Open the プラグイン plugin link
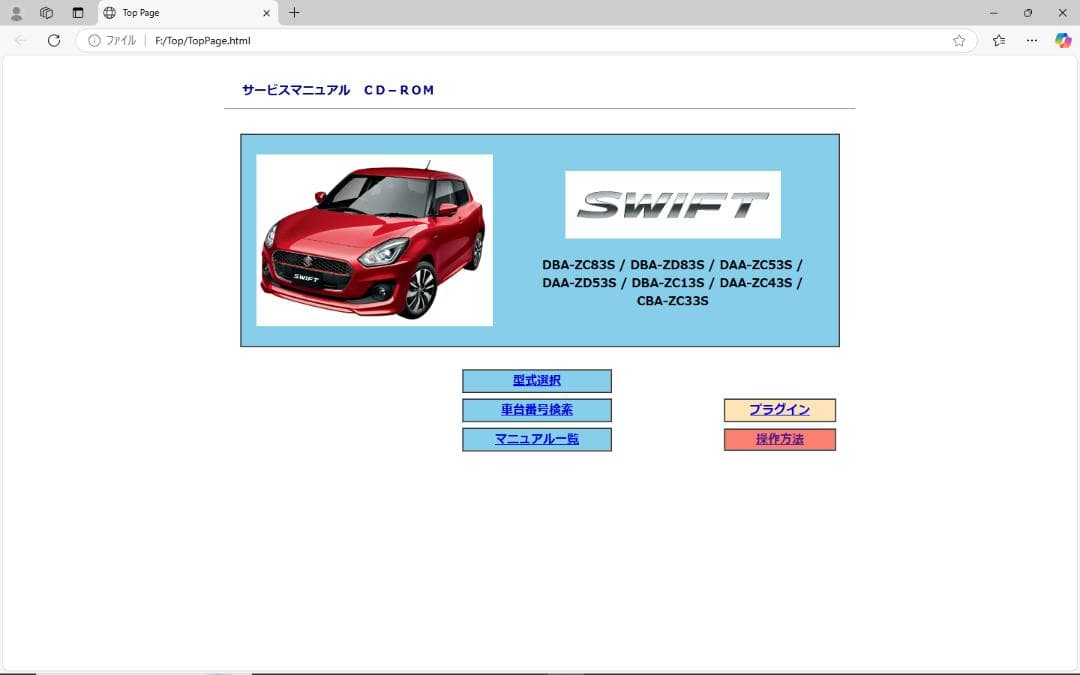 coord(779,410)
